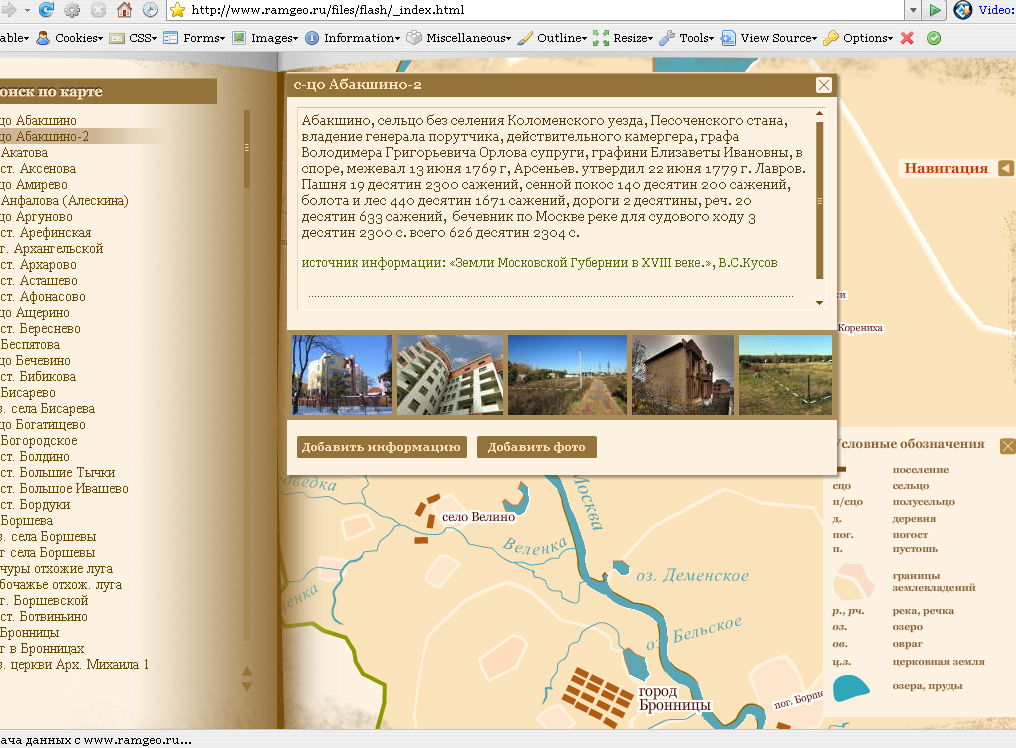The width and height of the screenshot is (1016, 748).
Task: Open the Resize dropdown menu
Action: click(x=623, y=38)
